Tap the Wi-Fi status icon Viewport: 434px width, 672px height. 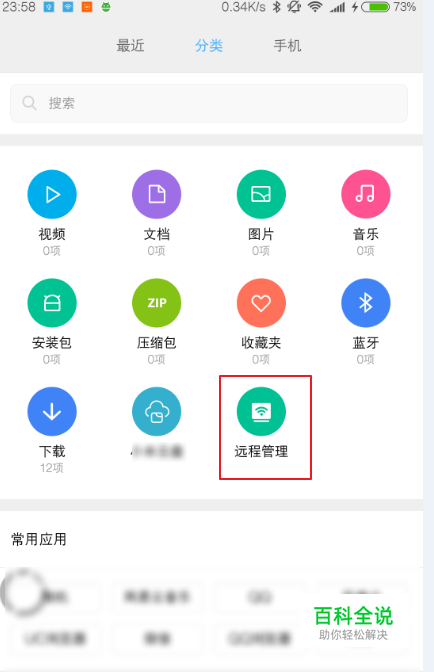(x=315, y=7)
